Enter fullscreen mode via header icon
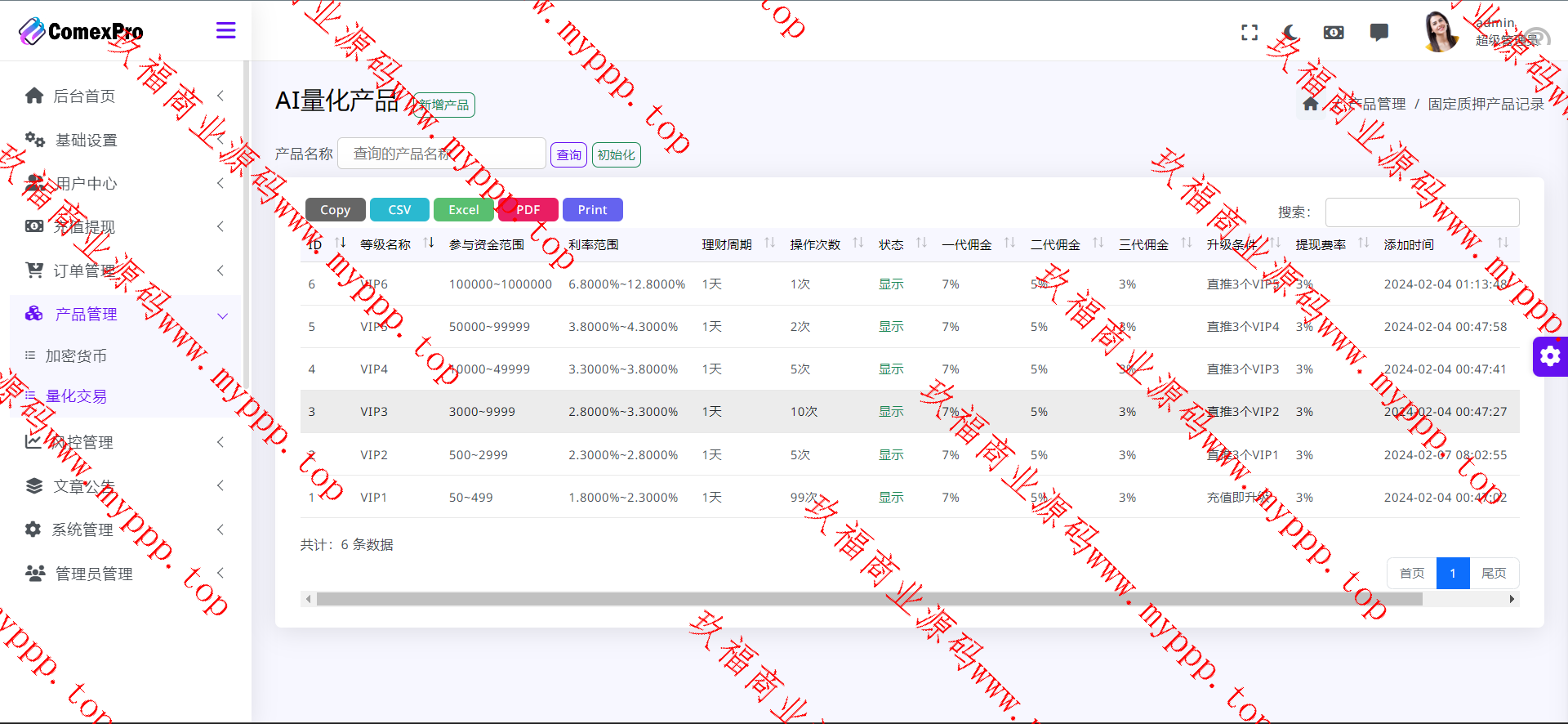 coord(1249,33)
